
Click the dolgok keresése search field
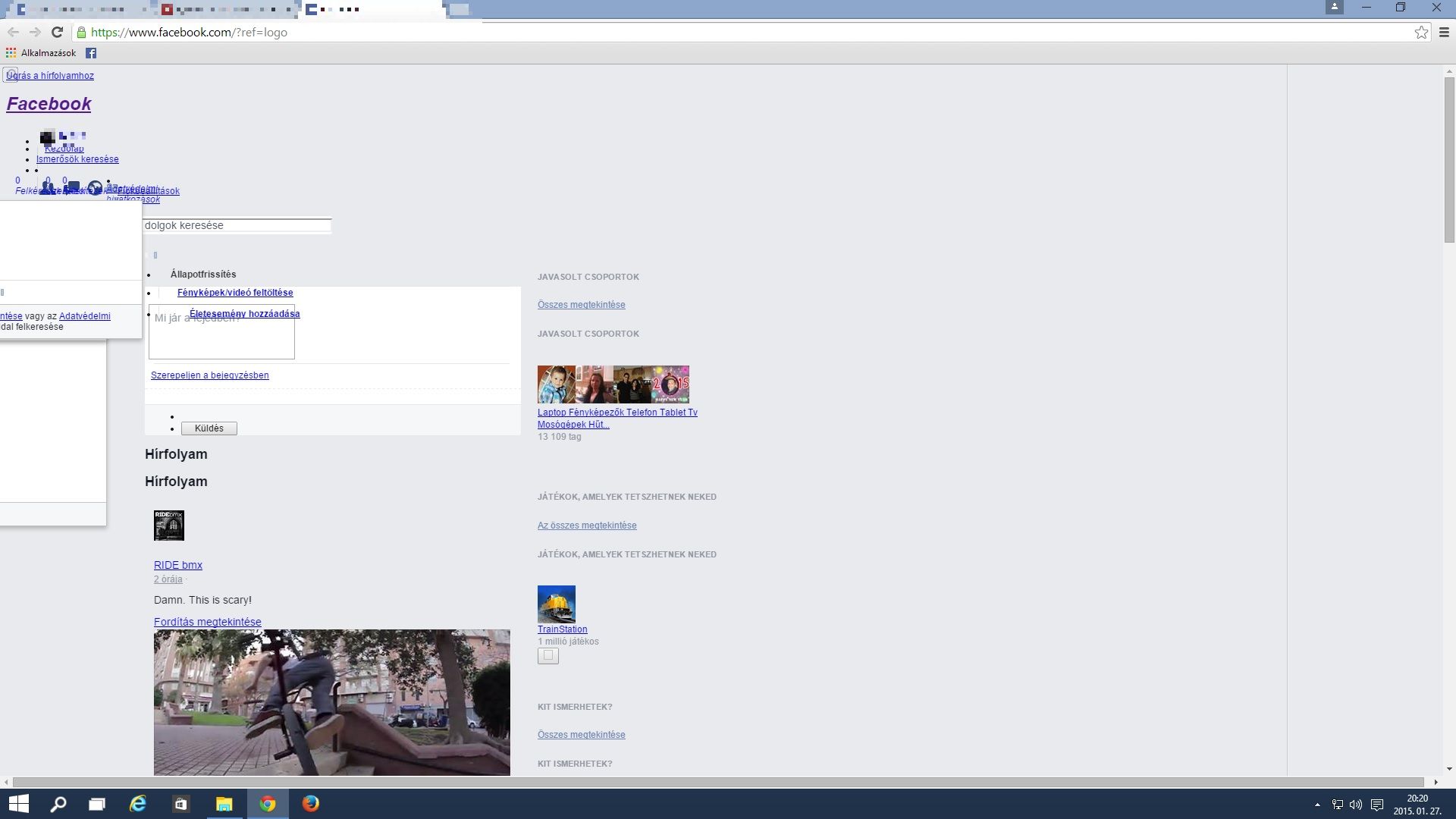click(237, 225)
